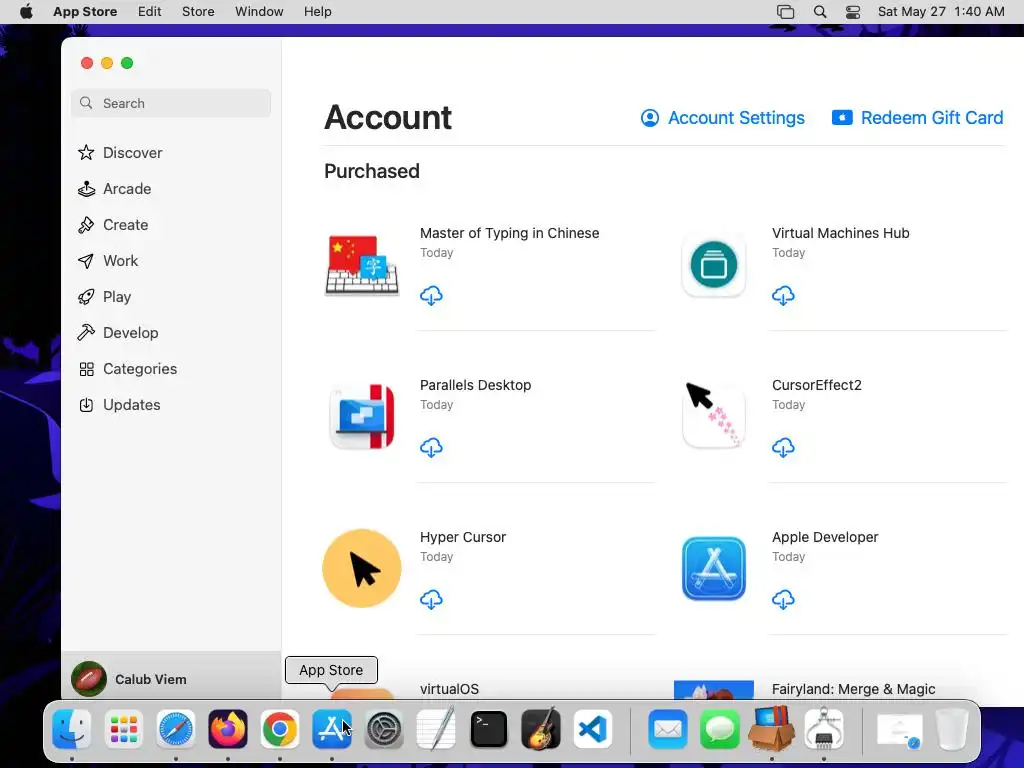Select the CursorEffect2 title

(816, 385)
